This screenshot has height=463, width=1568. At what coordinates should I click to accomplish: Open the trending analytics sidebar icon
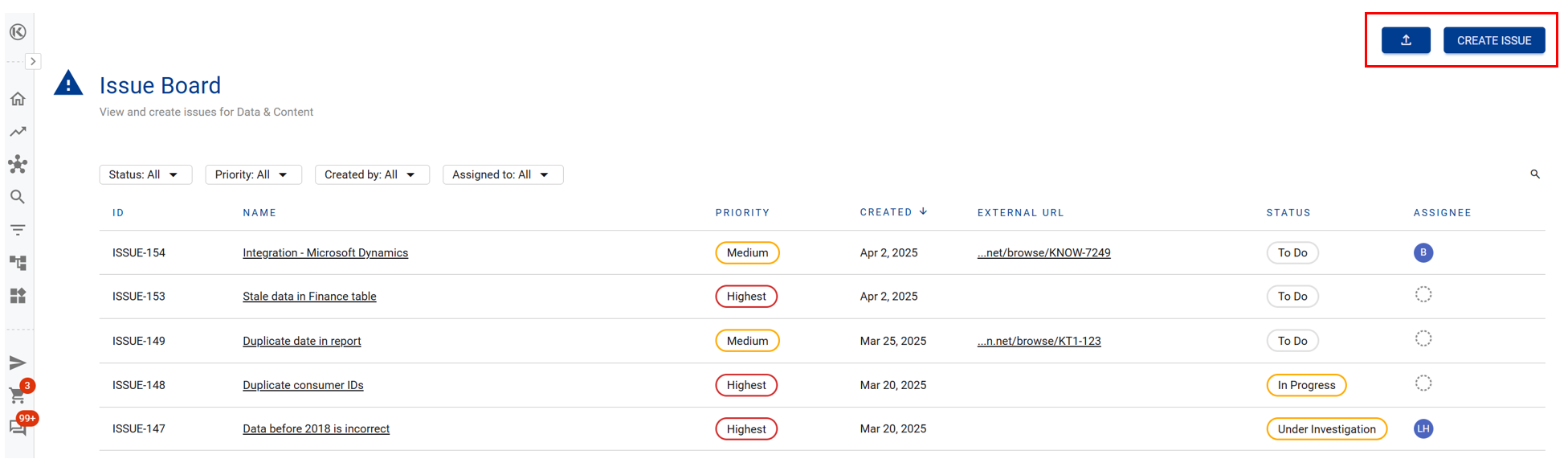[x=18, y=132]
